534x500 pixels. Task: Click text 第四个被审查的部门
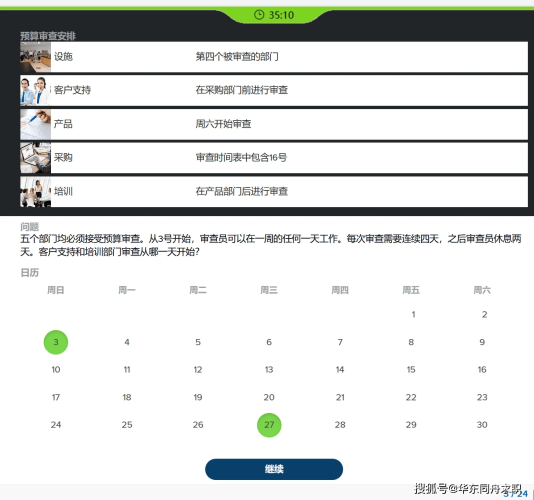[237, 57]
